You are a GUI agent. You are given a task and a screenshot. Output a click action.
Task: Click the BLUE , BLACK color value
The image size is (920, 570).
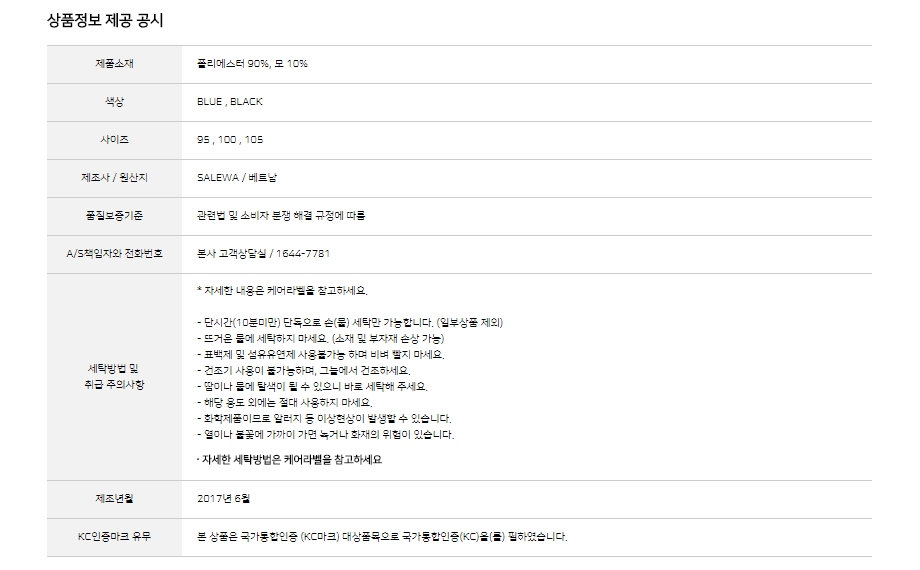[x=230, y=102]
